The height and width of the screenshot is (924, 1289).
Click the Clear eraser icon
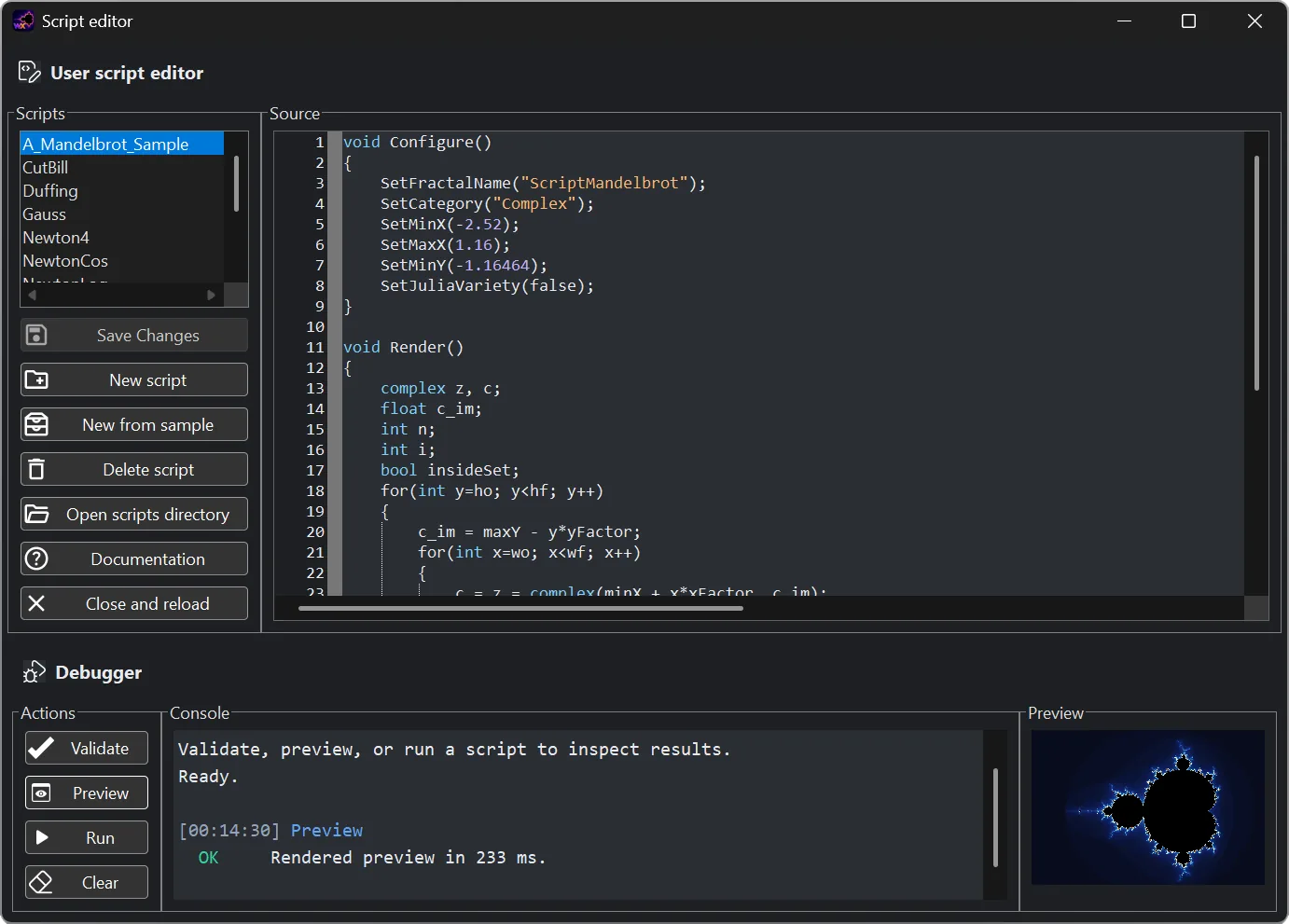point(40,882)
